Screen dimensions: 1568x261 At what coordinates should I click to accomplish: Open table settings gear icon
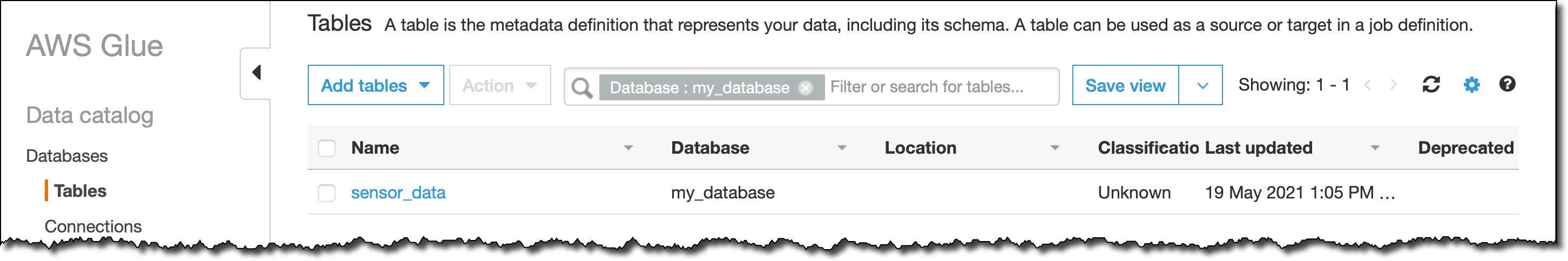point(1471,85)
